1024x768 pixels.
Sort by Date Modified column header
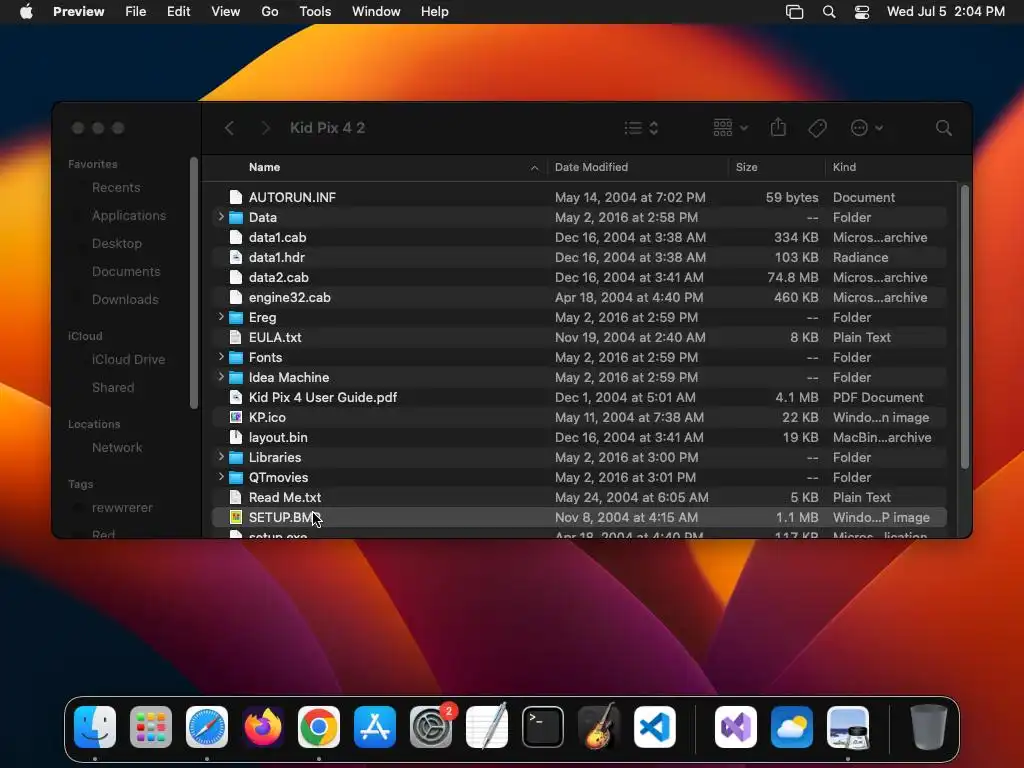pyautogui.click(x=637, y=167)
